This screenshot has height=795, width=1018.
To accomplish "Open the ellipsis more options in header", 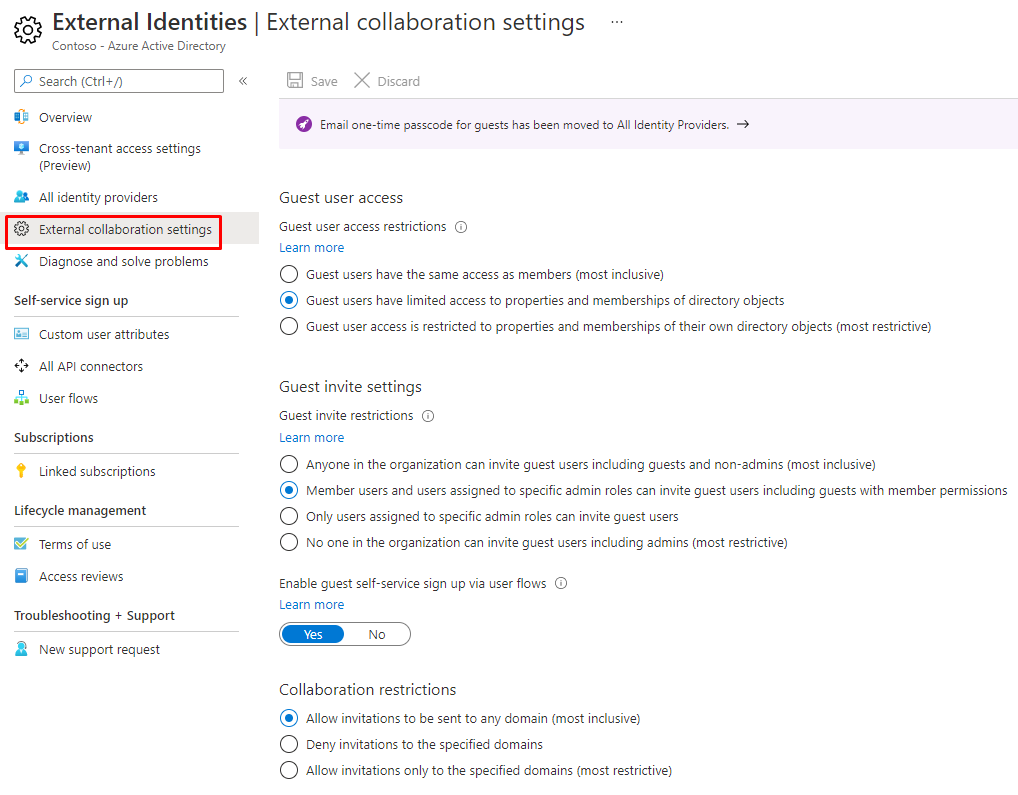I will tap(616, 22).
